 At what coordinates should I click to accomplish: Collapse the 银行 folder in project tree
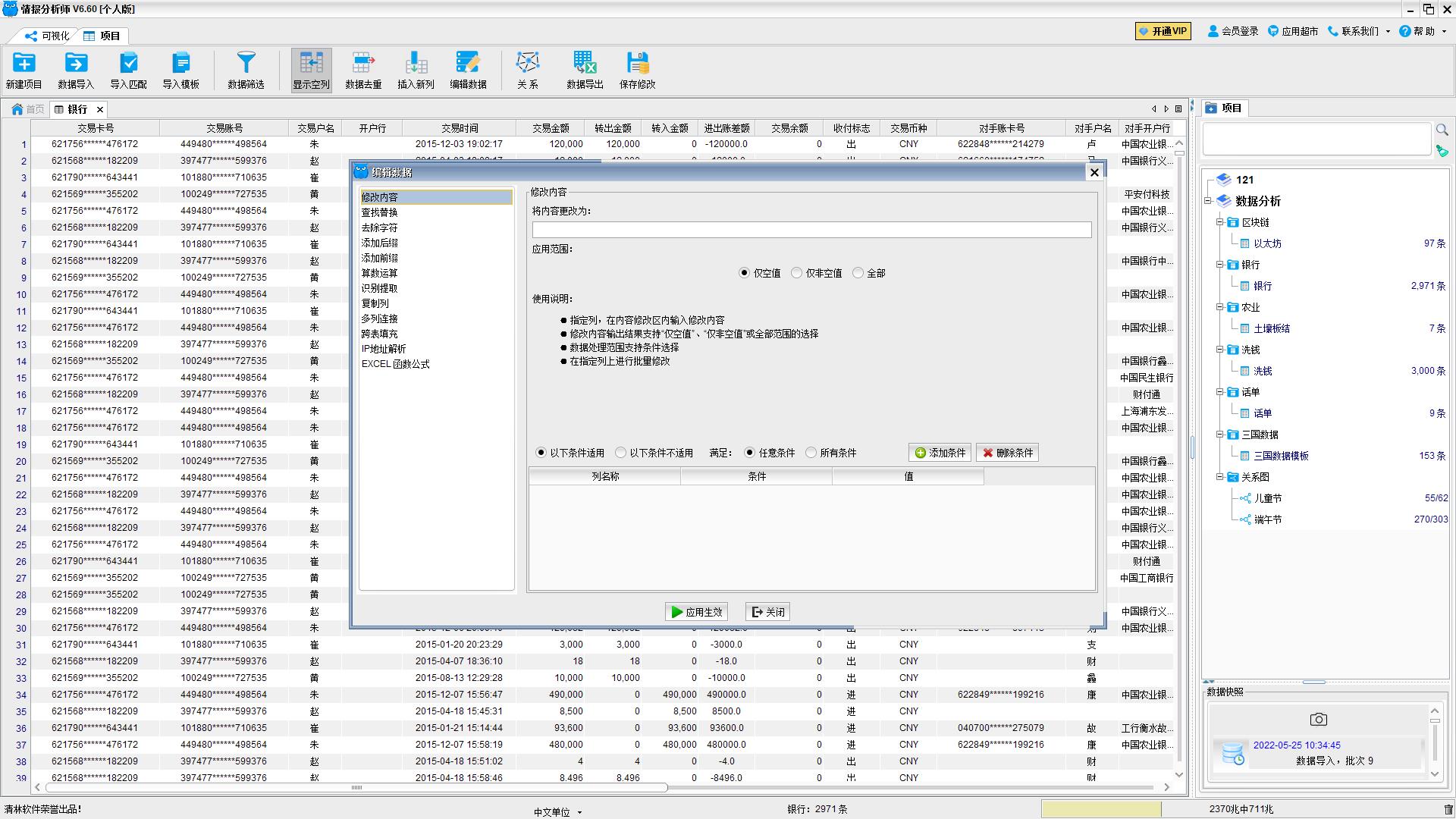(1220, 265)
